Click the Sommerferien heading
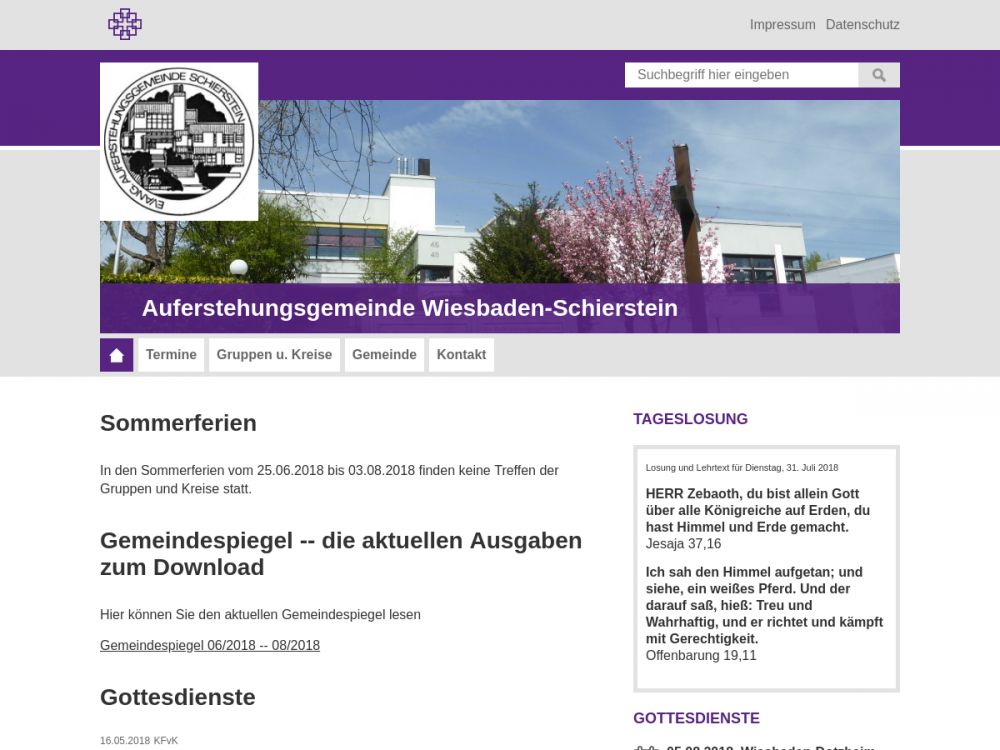Image resolution: width=1000 pixels, height=750 pixels. point(178,423)
